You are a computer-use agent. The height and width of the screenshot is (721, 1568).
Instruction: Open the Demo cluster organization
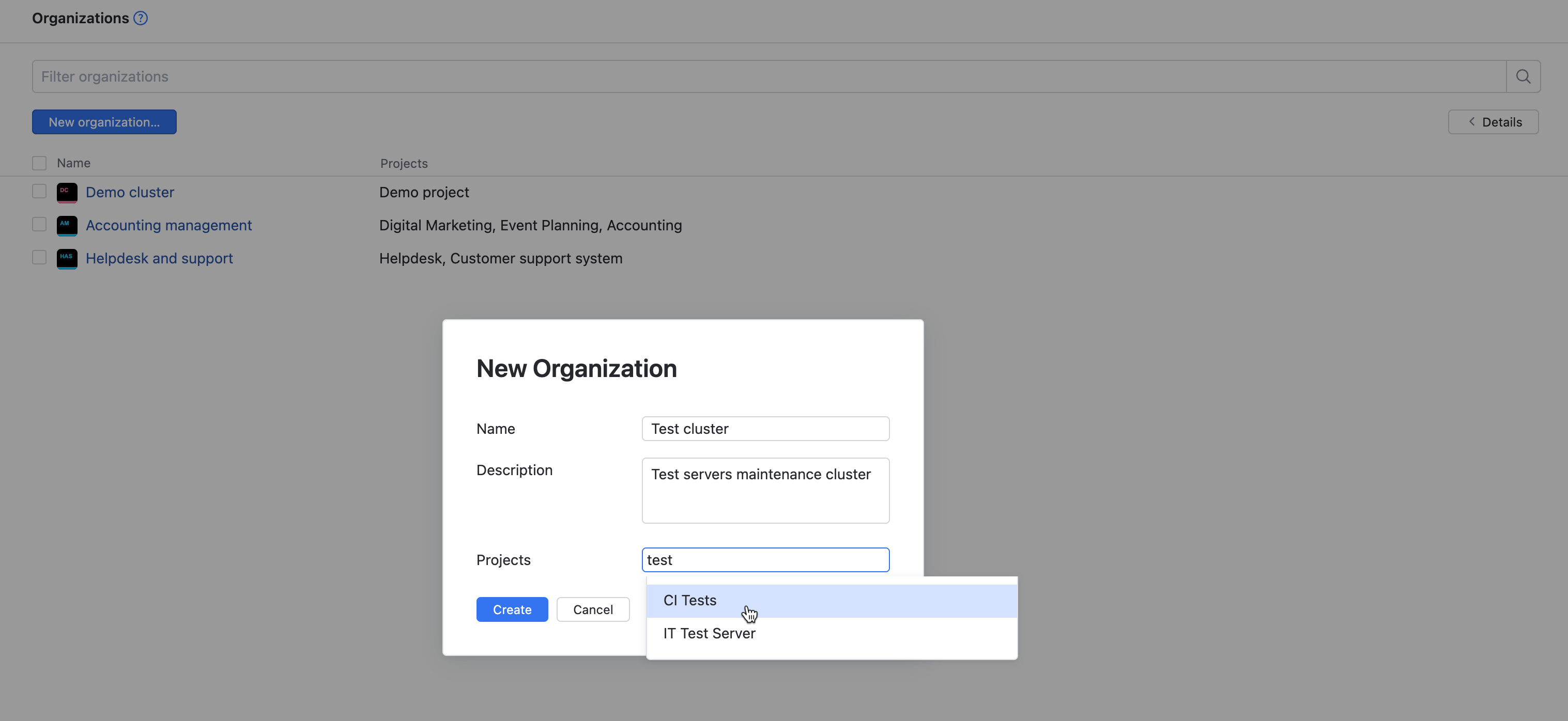130,192
